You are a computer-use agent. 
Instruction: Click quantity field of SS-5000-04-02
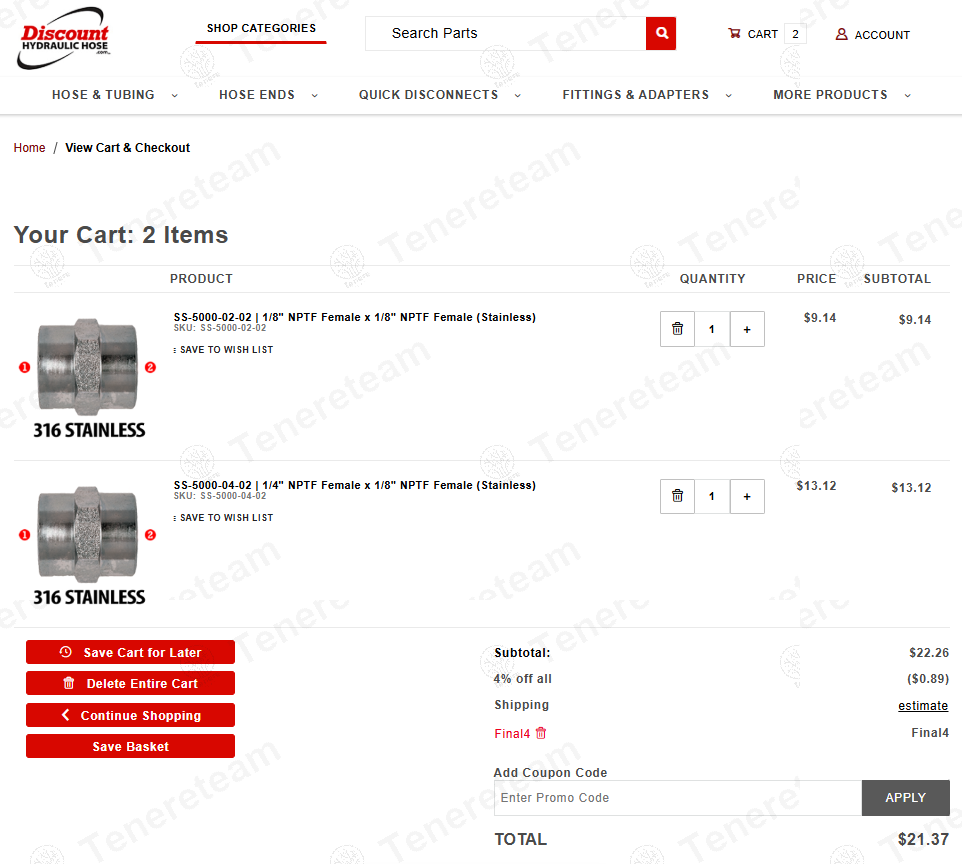click(x=712, y=496)
